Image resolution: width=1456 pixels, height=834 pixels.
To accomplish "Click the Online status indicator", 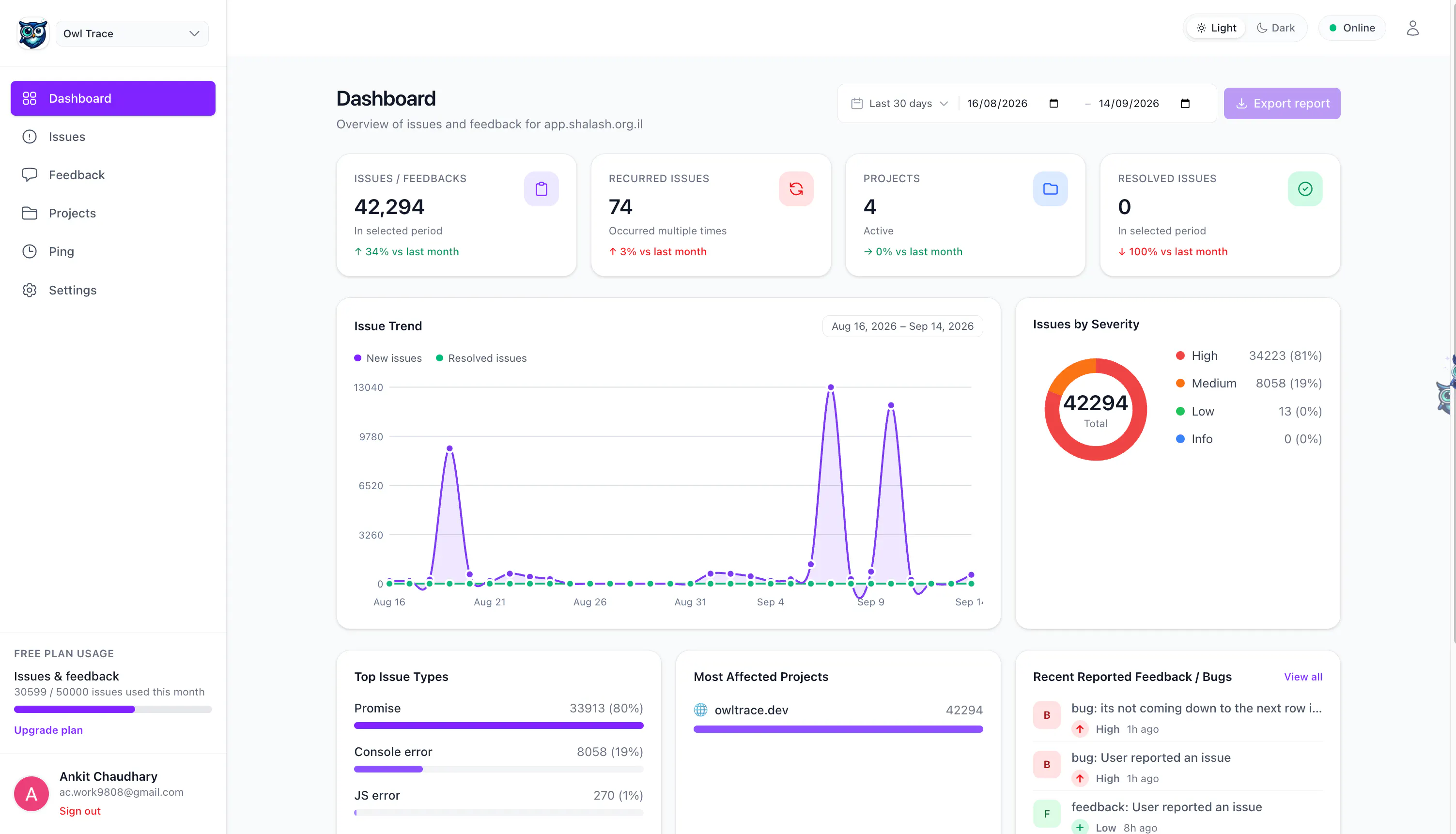I will click(1352, 28).
